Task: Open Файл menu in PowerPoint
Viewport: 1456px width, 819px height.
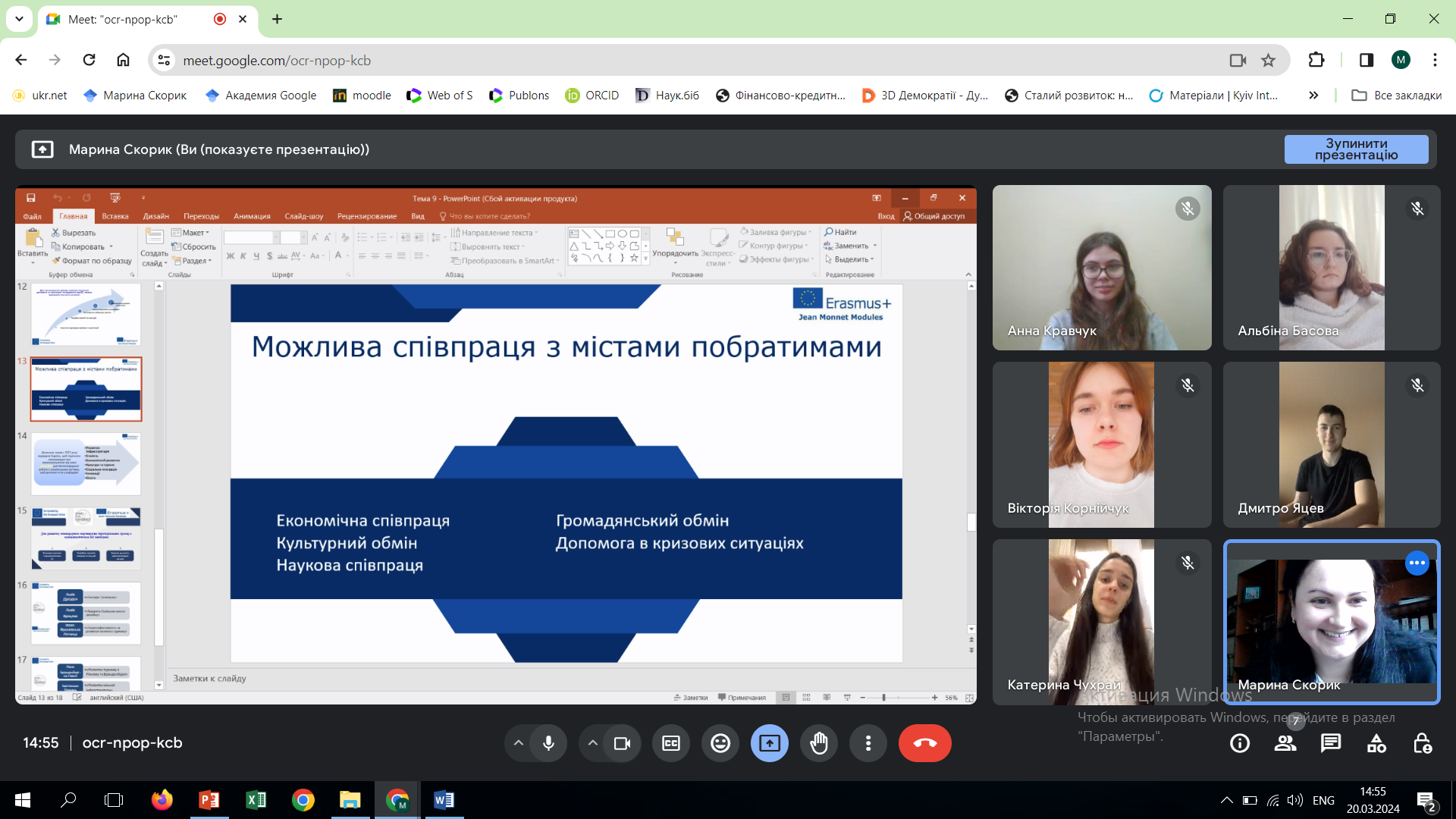Action: [x=32, y=216]
